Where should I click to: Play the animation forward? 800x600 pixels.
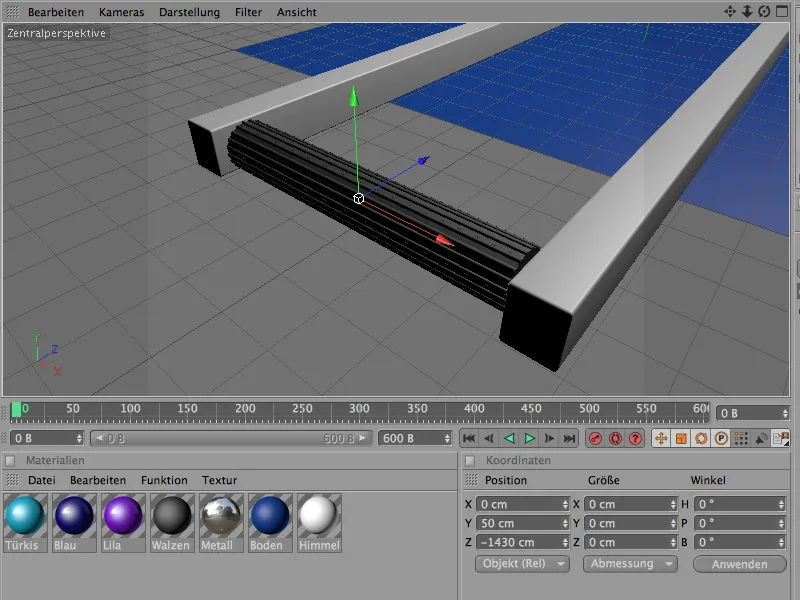[530, 438]
